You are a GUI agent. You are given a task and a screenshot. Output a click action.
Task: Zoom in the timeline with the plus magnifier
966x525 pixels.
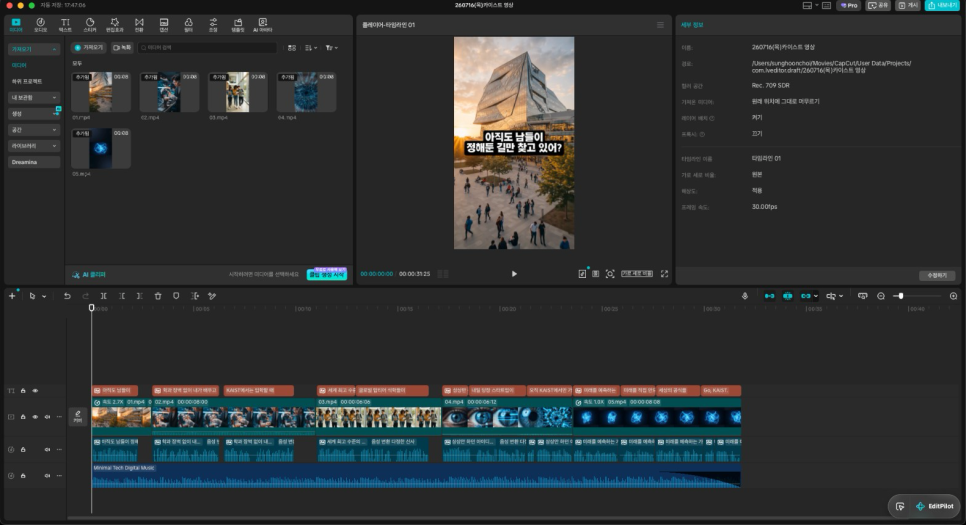(x=954, y=296)
